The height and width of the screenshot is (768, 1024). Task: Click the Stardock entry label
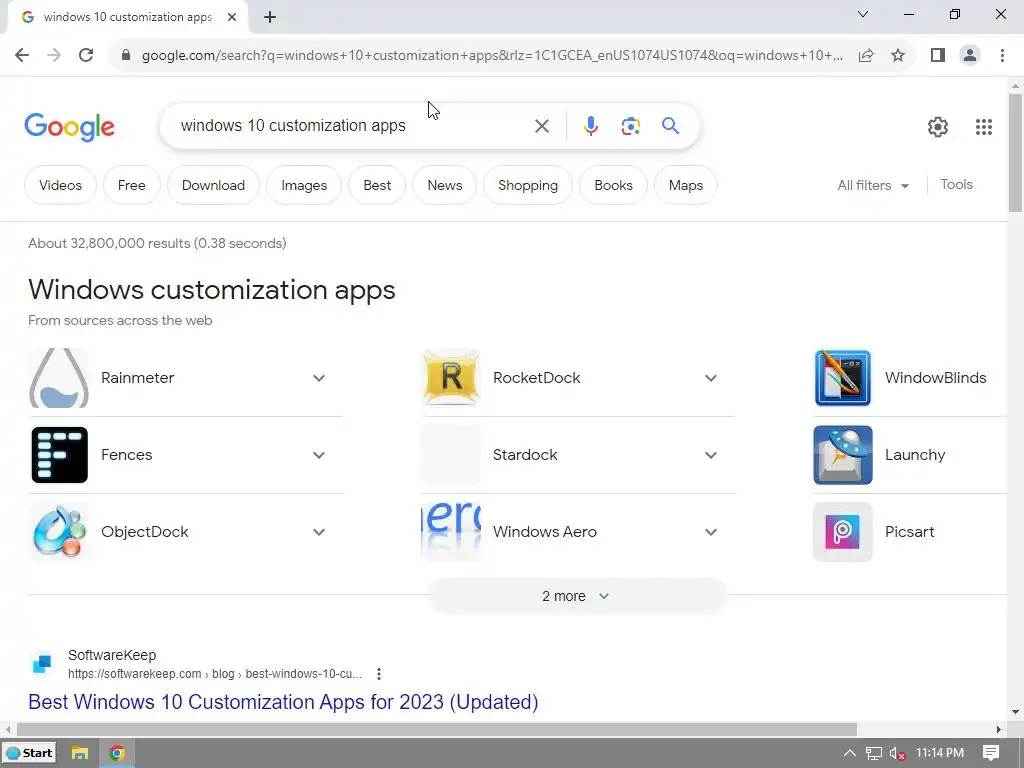(x=525, y=455)
